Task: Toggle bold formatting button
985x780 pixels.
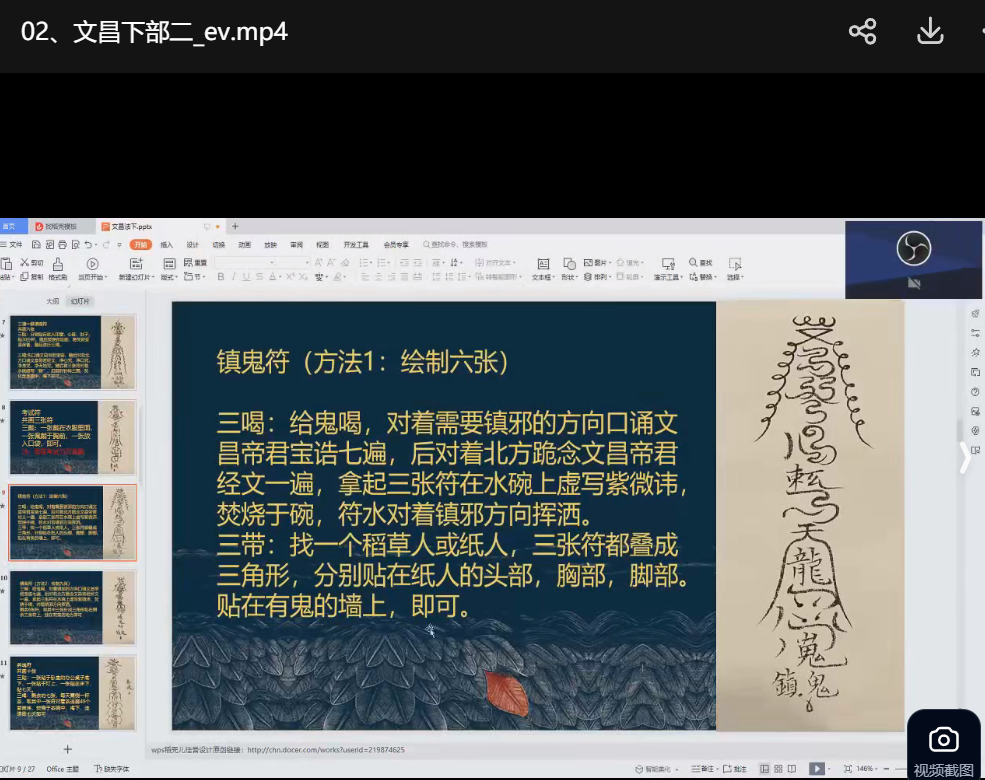Action: tap(219, 277)
